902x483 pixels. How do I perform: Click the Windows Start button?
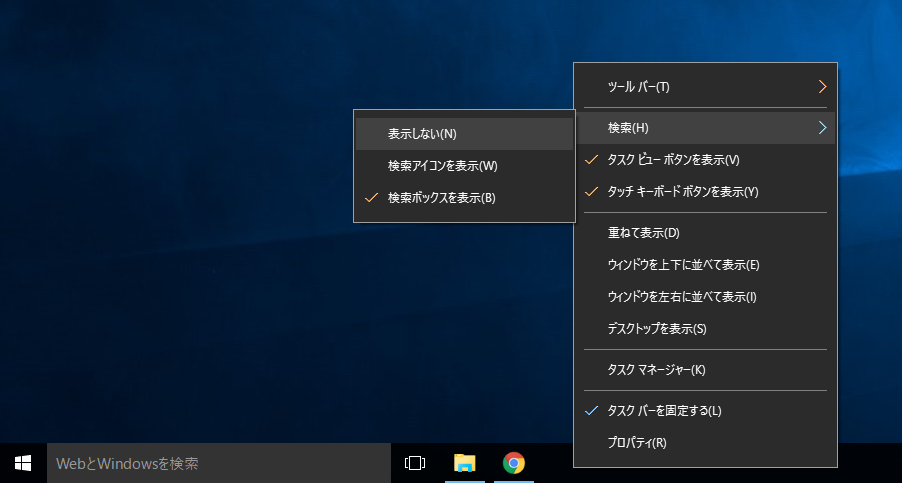click(x=23, y=463)
